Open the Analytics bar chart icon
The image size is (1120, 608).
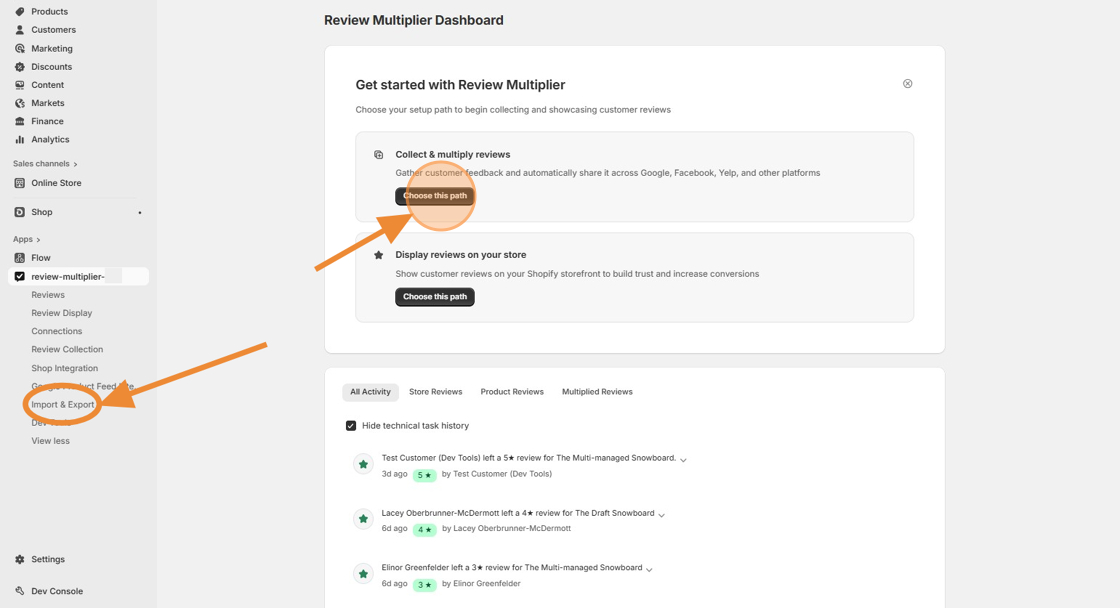(19, 139)
